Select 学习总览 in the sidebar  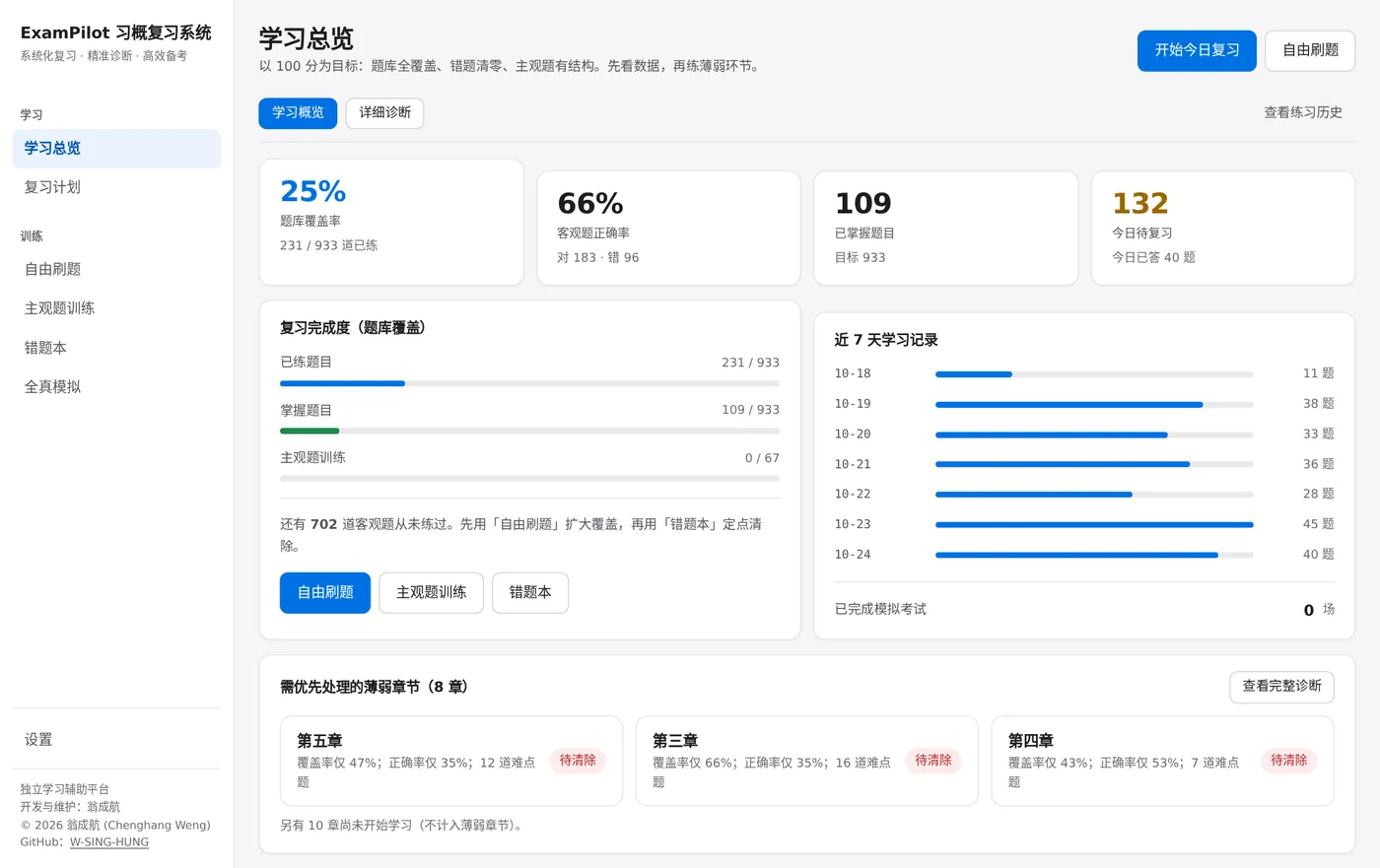tap(116, 148)
